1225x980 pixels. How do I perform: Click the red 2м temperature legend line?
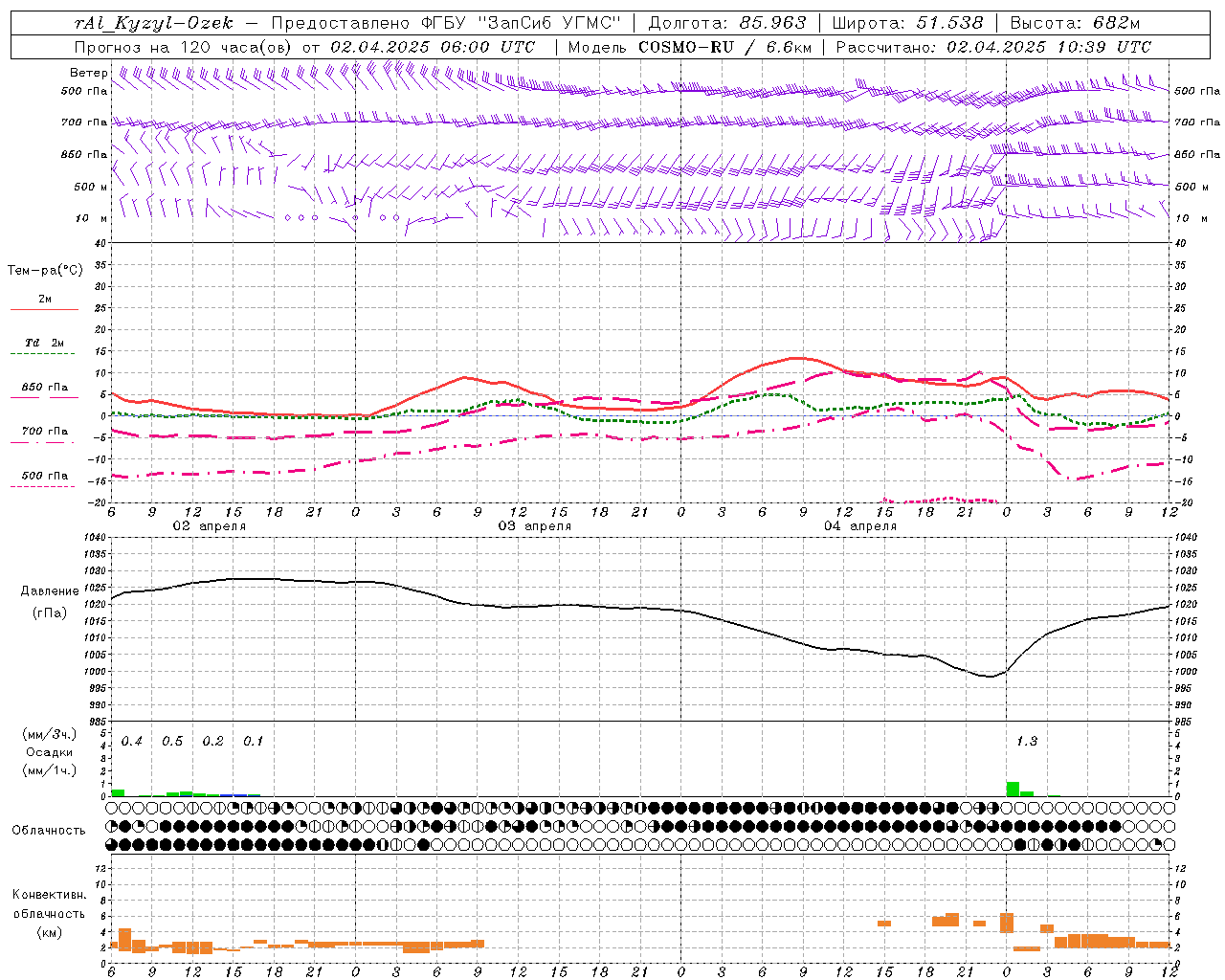tap(44, 309)
